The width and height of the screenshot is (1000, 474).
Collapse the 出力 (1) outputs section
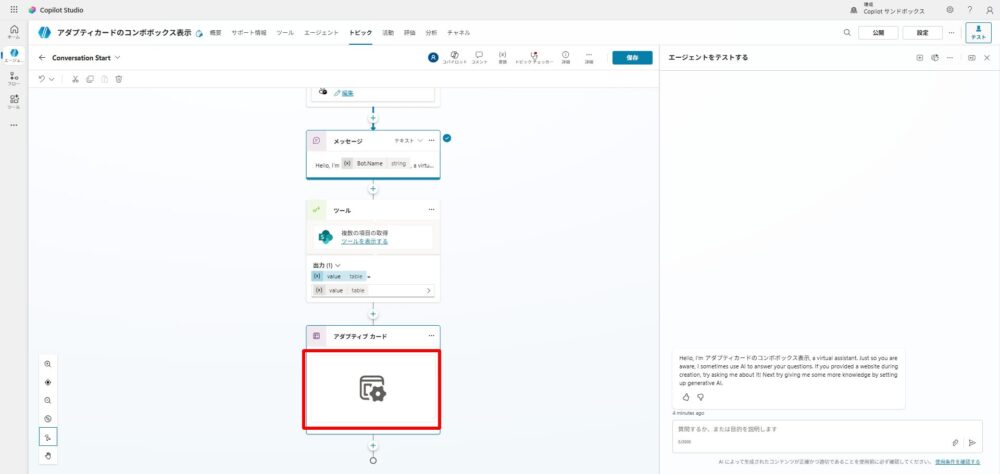click(x=337, y=265)
